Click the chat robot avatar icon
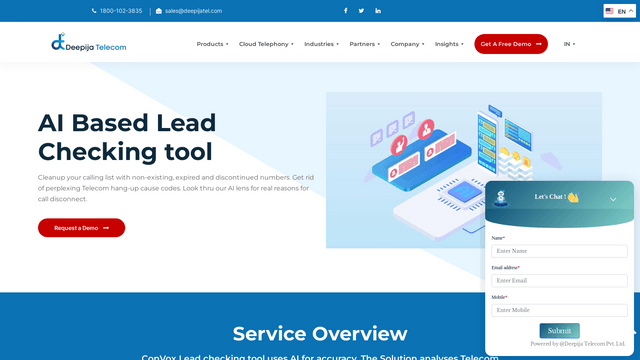640x360 pixels. (501, 198)
